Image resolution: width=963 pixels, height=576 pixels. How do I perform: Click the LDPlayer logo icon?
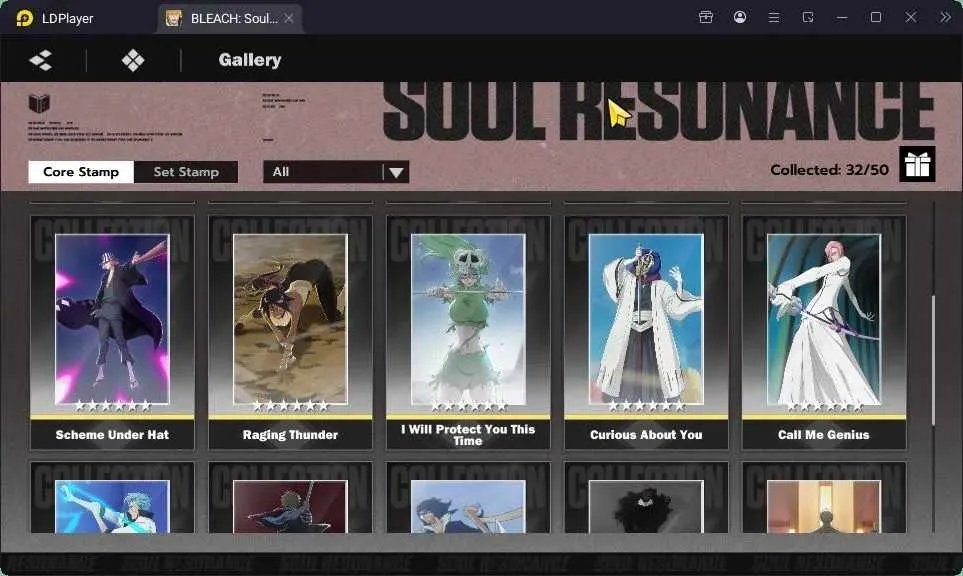tap(25, 18)
